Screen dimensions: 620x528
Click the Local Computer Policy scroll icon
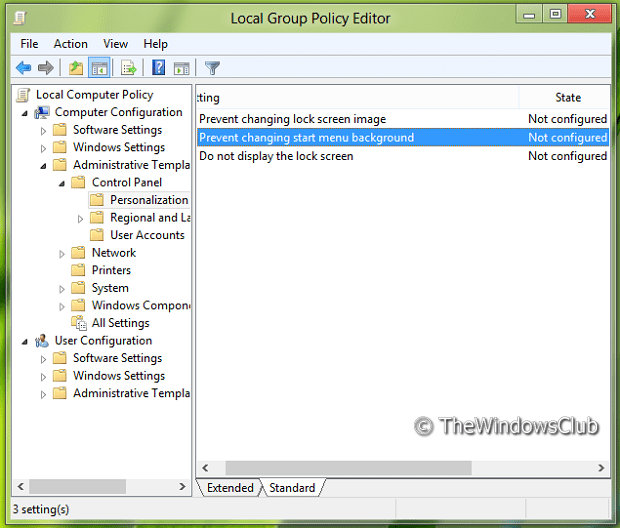[x=23, y=95]
